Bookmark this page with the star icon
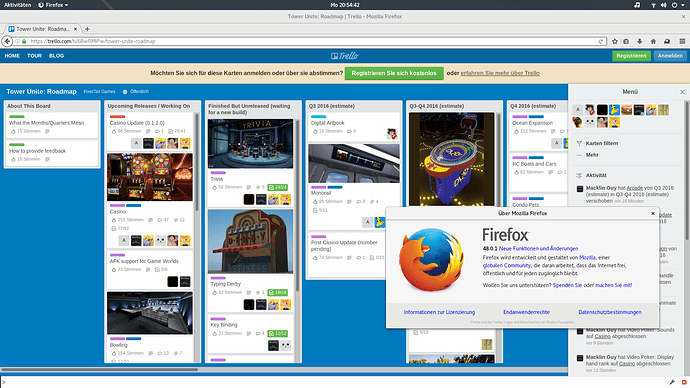This screenshot has height=388, width=690. pyautogui.click(x=615, y=41)
